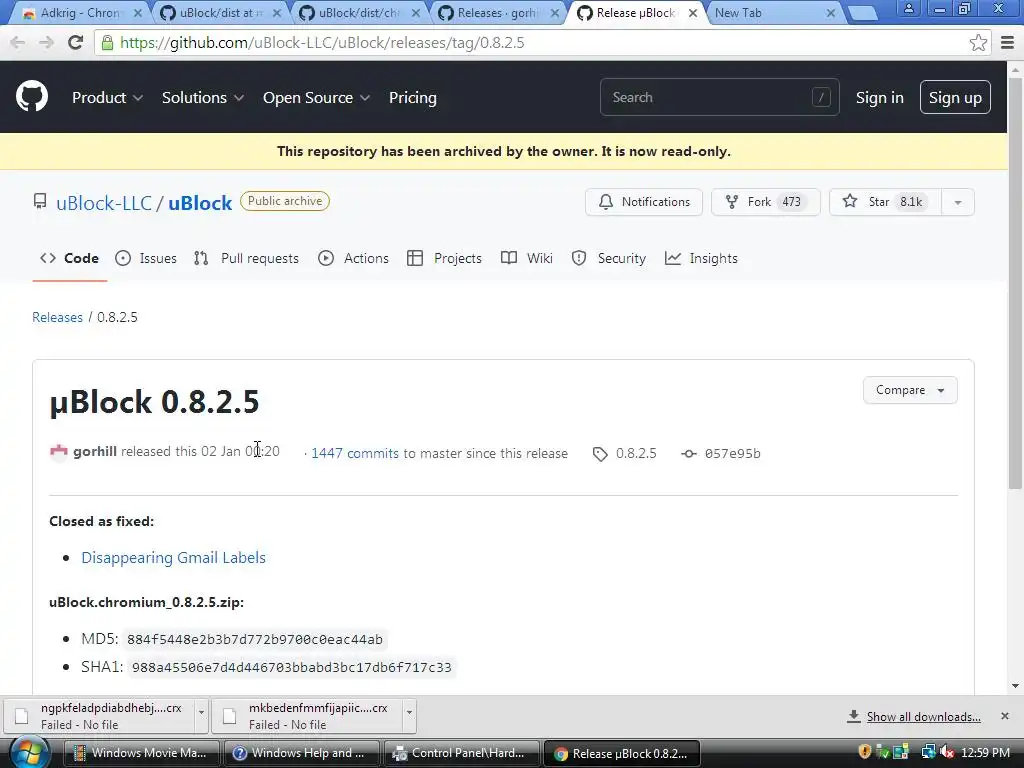
Task: Select the Insights tab
Action: (x=701, y=258)
